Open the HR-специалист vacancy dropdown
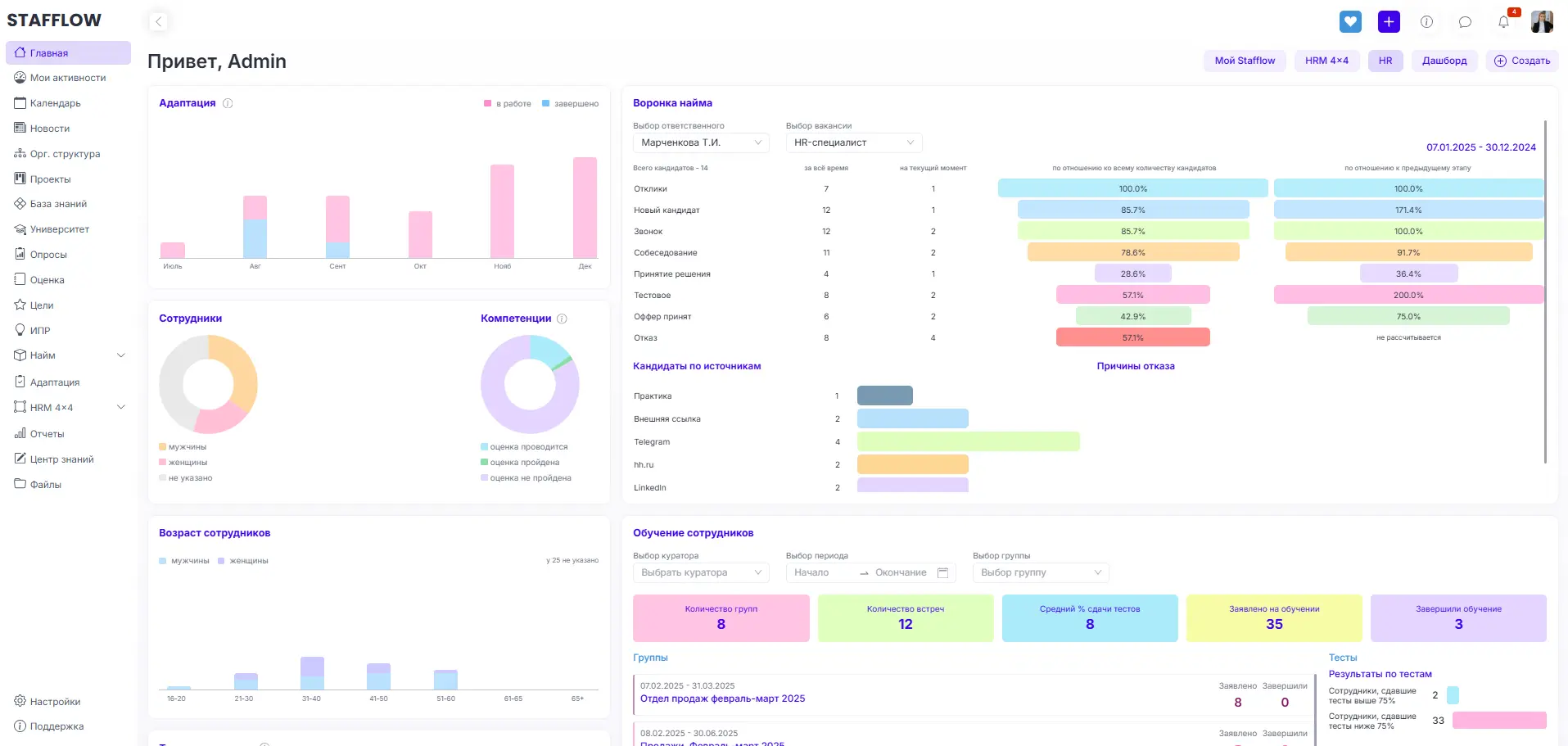The height and width of the screenshot is (746, 1568). pyautogui.click(x=853, y=142)
